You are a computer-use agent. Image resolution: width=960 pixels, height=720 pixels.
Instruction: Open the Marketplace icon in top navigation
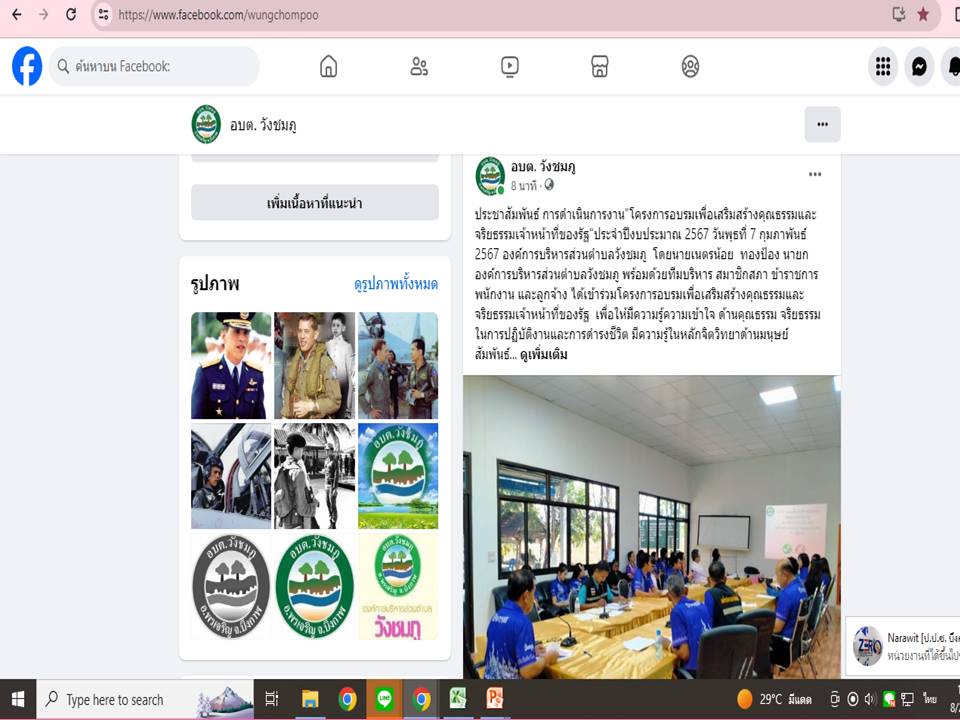pos(599,66)
